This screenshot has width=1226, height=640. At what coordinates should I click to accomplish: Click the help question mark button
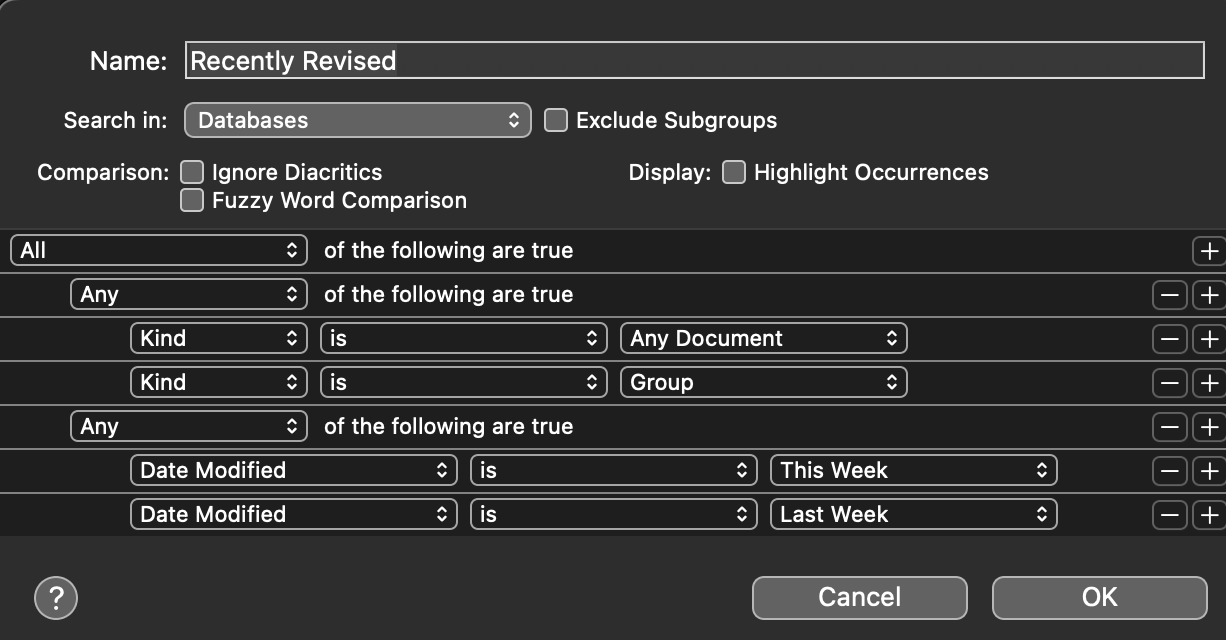point(56,598)
